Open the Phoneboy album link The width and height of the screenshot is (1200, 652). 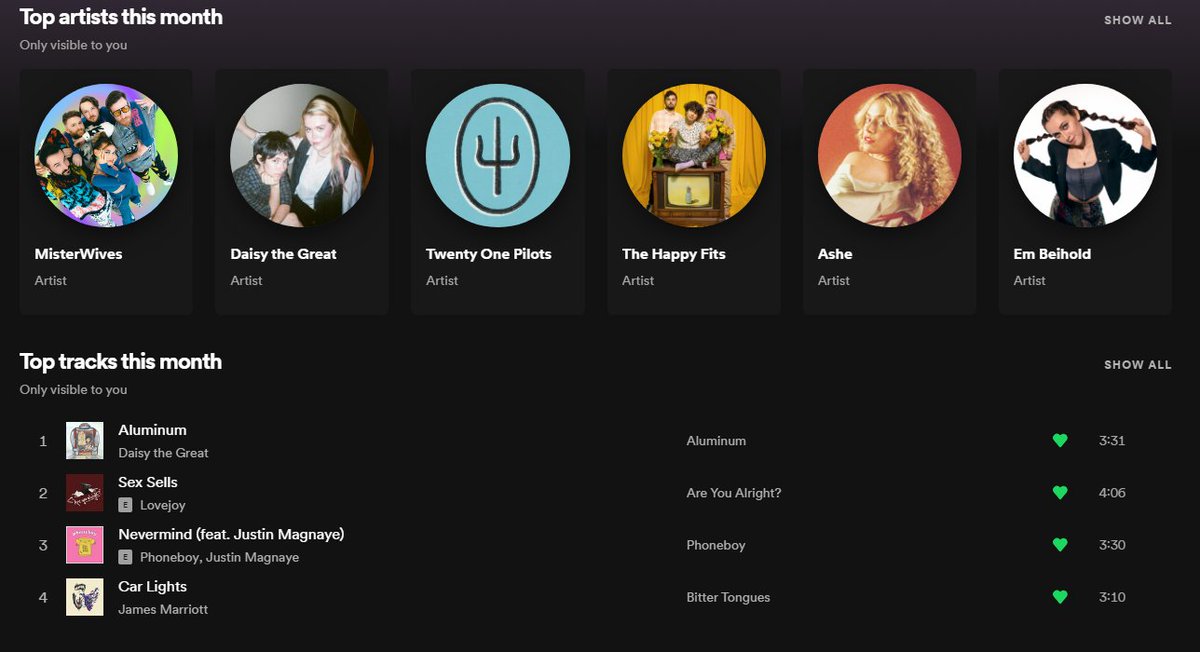716,545
